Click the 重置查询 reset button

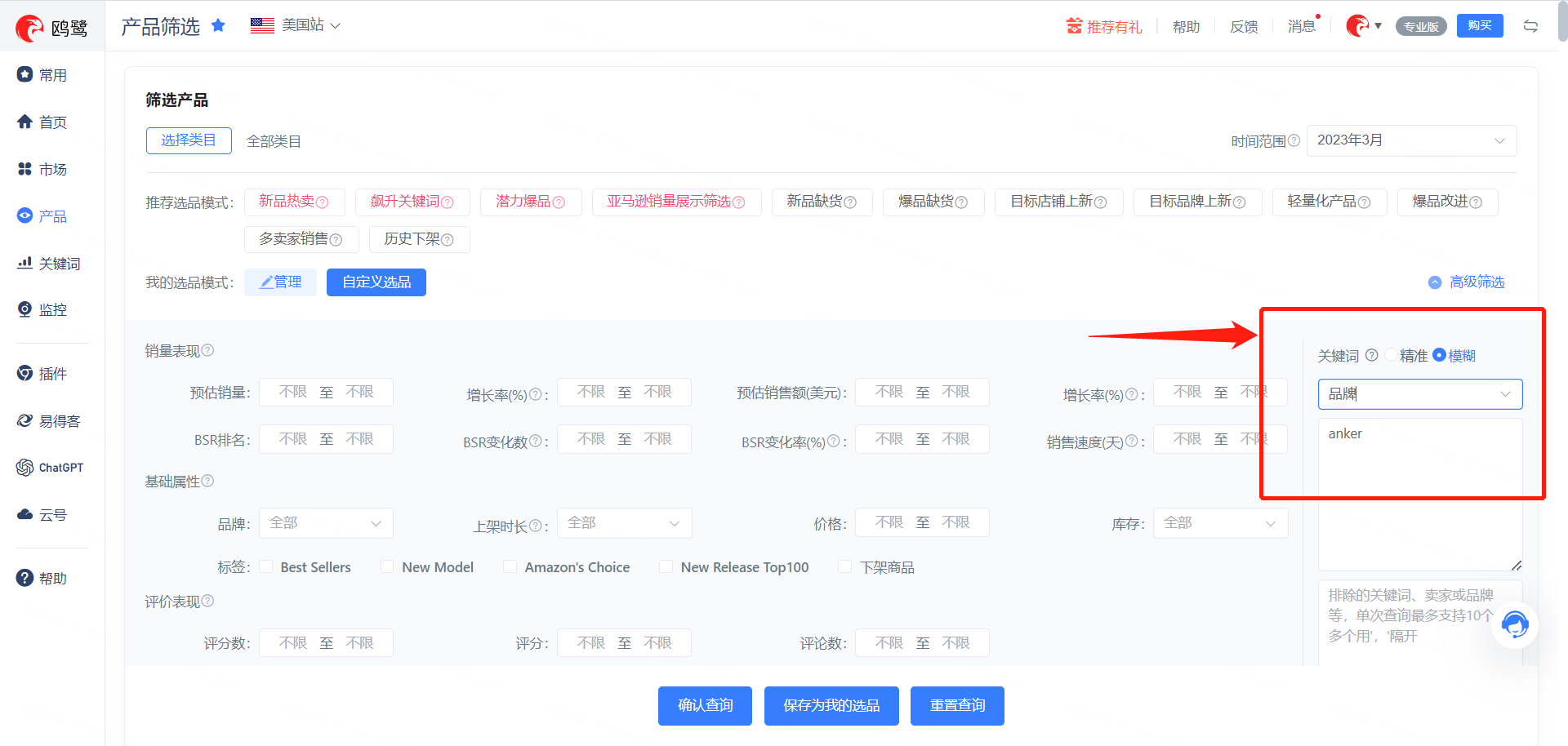(957, 706)
